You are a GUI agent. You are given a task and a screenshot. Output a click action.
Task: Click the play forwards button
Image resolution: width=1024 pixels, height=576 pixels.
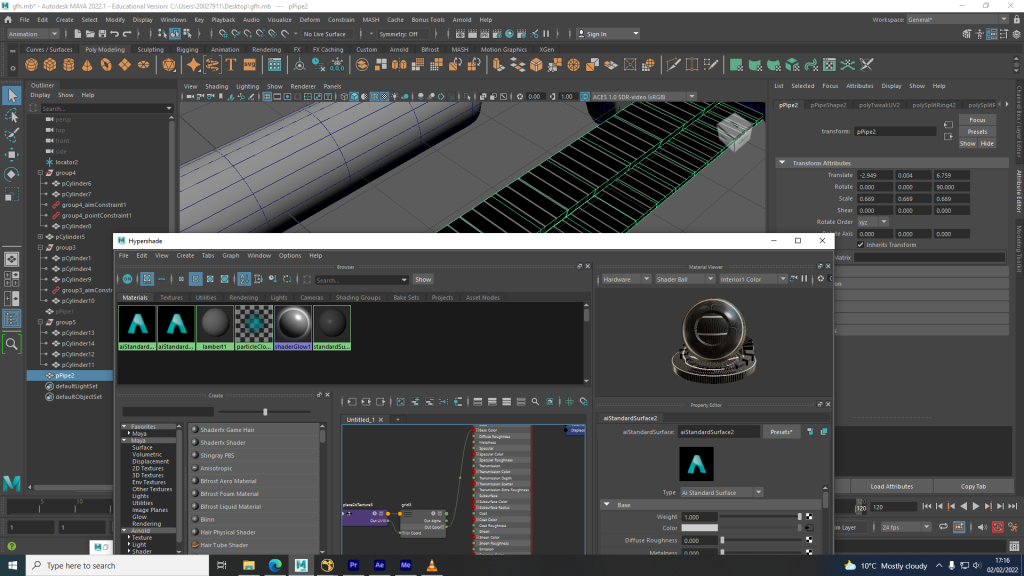point(976,506)
